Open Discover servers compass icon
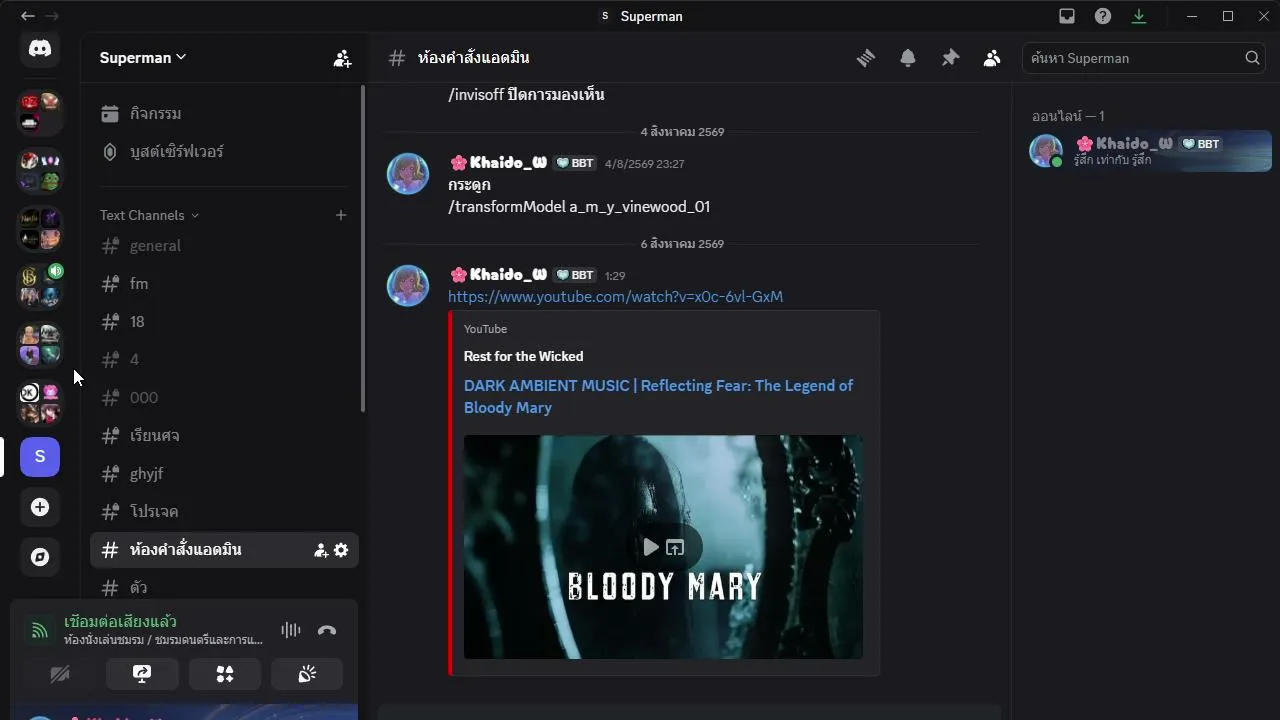The width and height of the screenshot is (1280, 720). click(40, 557)
